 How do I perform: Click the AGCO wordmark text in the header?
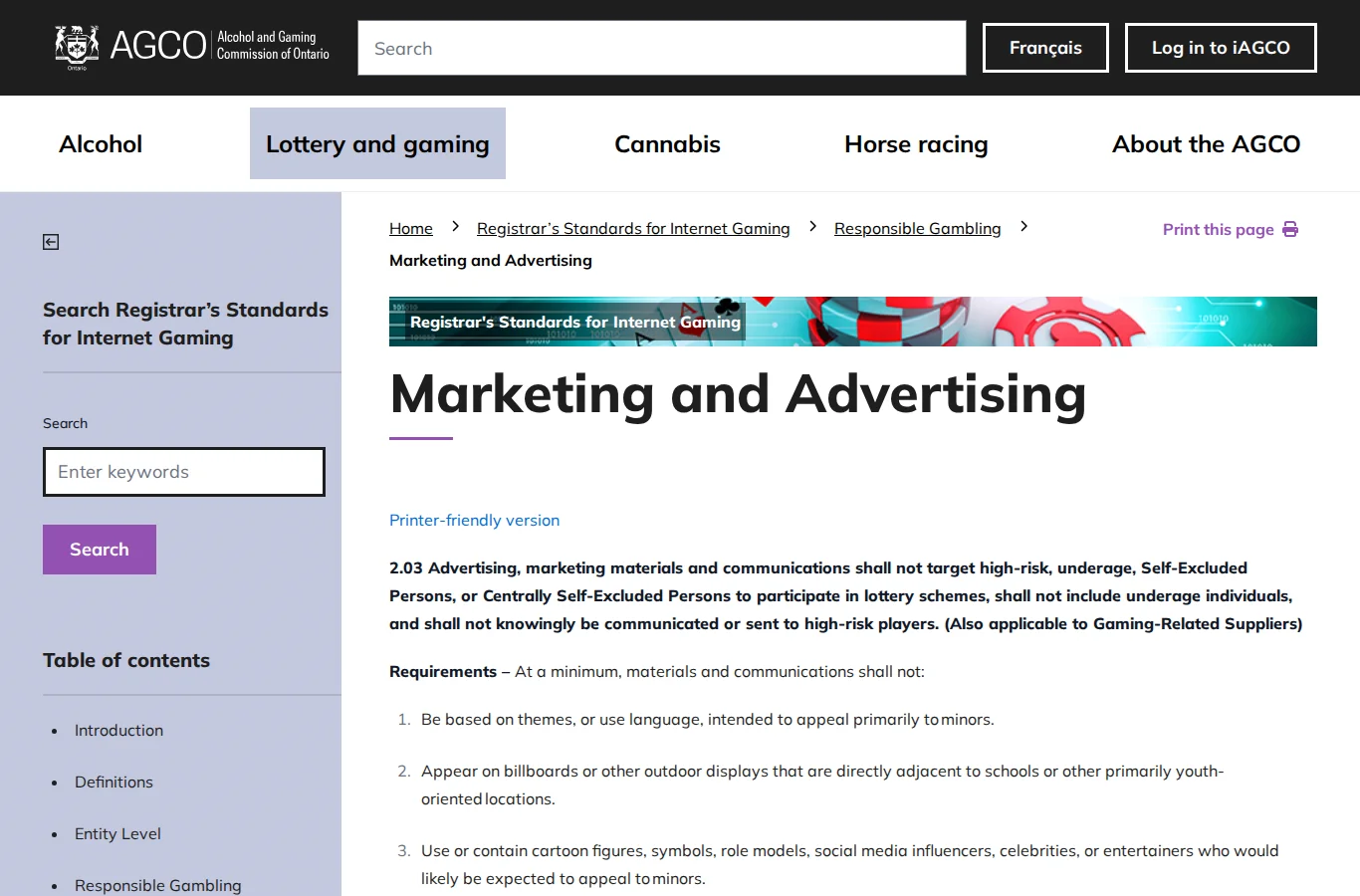[x=158, y=46]
